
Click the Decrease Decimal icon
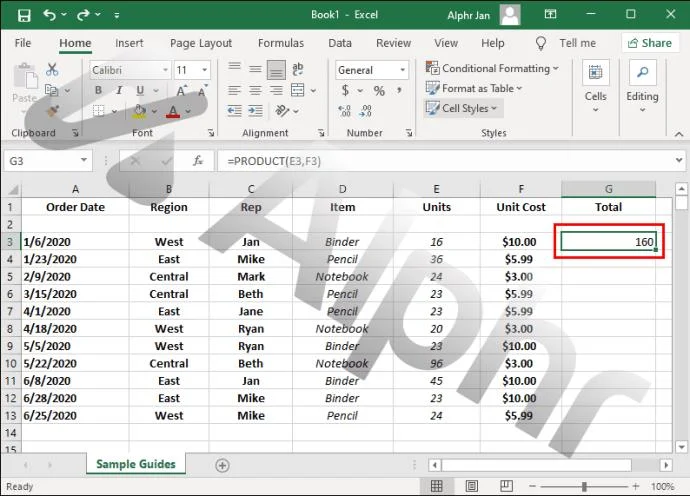point(366,110)
